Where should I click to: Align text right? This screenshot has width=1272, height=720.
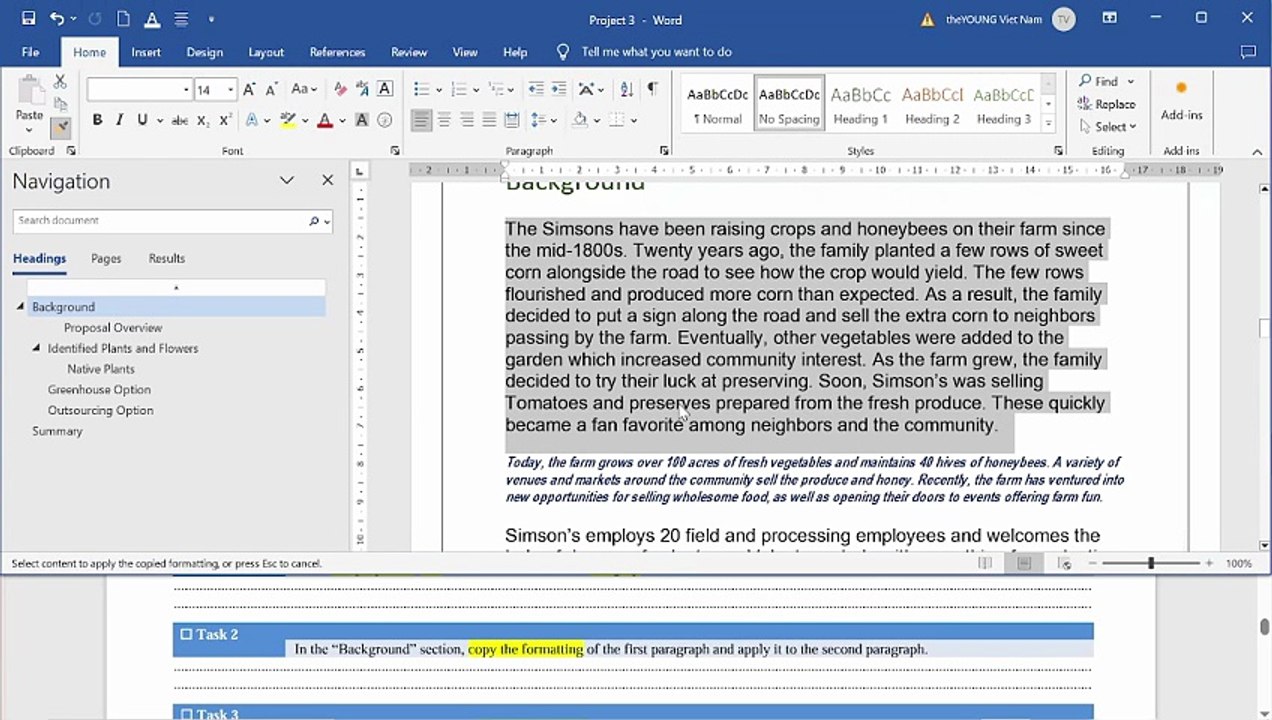(466, 120)
